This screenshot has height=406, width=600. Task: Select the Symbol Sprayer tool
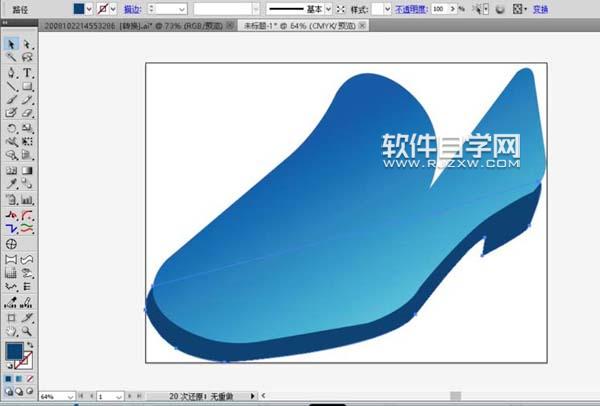point(11,199)
